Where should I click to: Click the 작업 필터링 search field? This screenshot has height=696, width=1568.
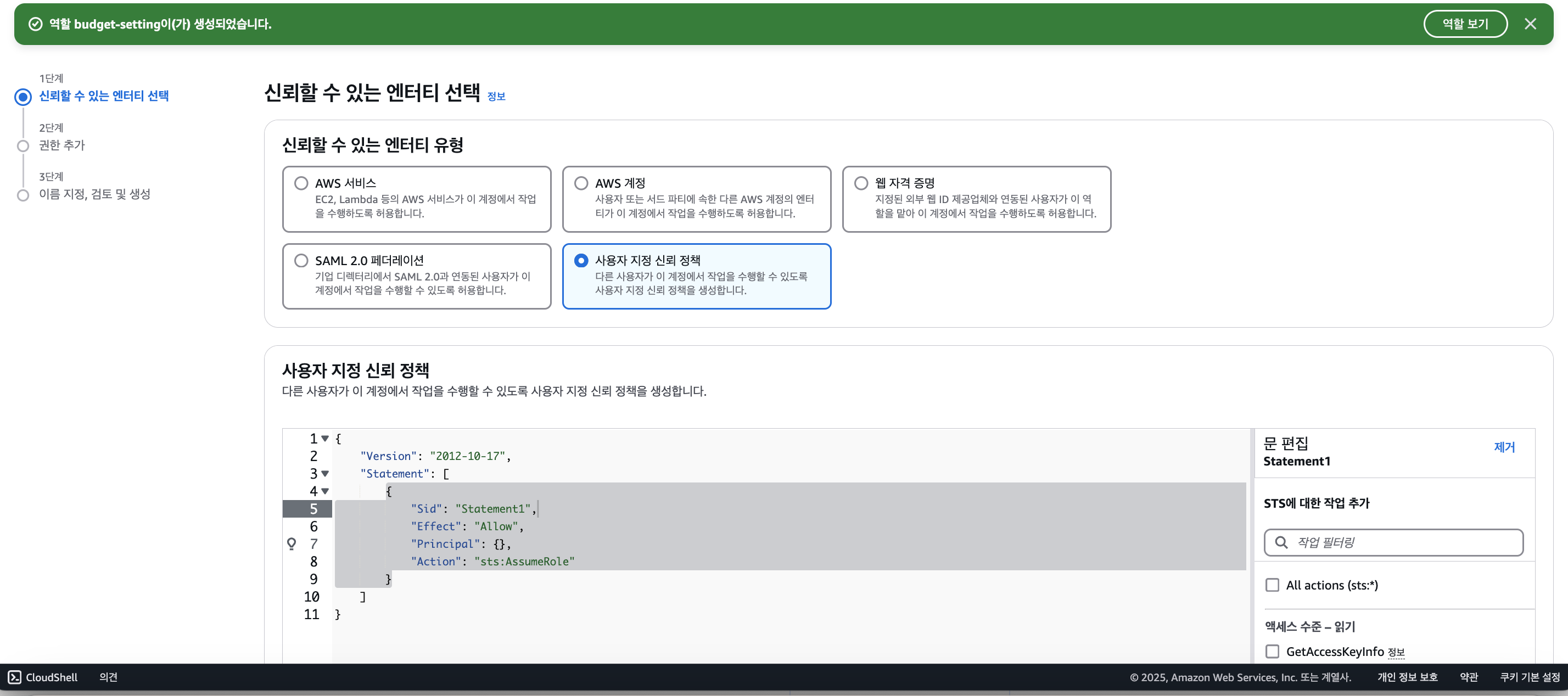(x=1400, y=542)
